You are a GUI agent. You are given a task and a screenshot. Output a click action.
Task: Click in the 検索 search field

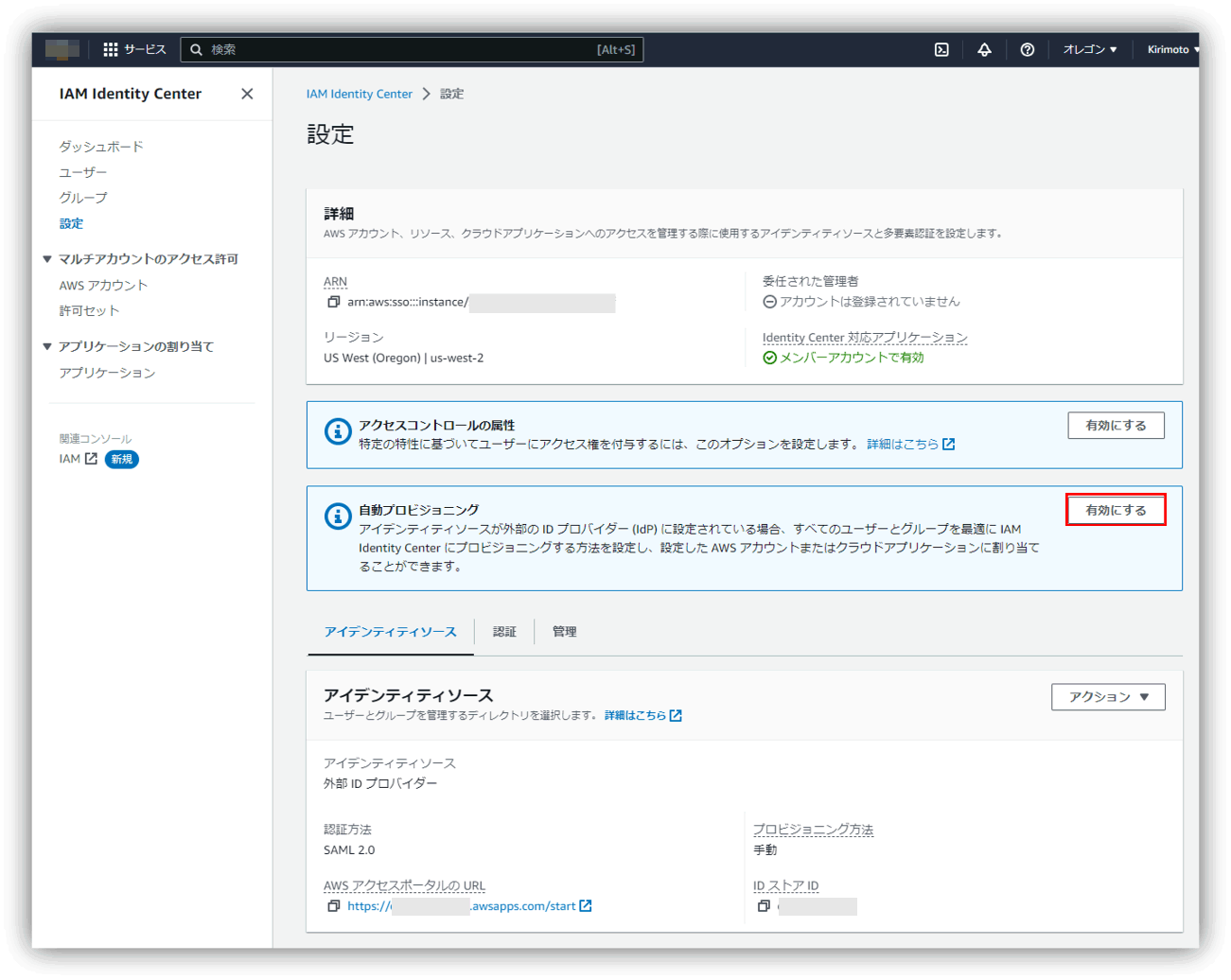pyautogui.click(x=412, y=49)
